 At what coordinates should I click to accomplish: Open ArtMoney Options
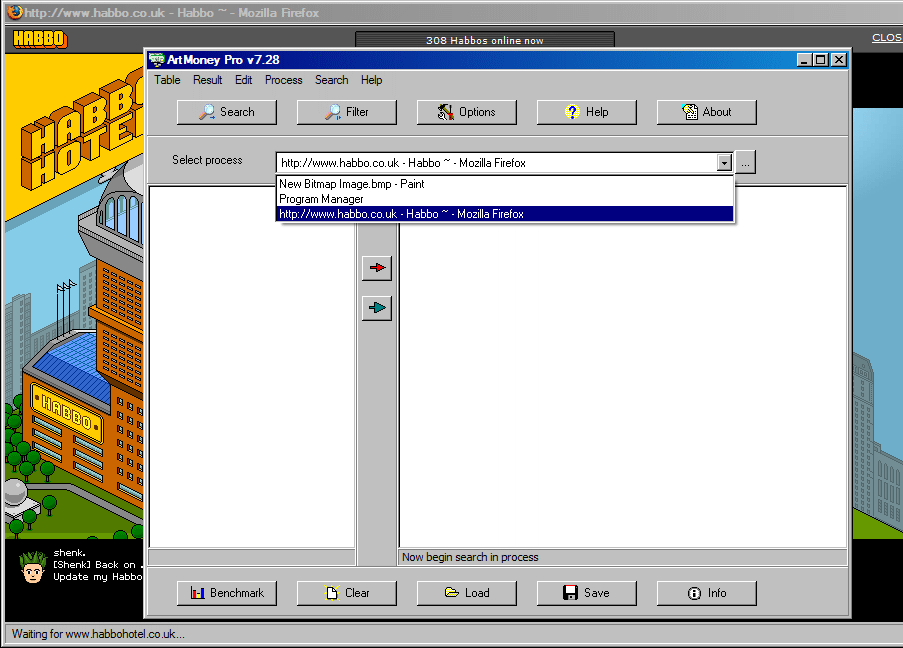point(466,112)
